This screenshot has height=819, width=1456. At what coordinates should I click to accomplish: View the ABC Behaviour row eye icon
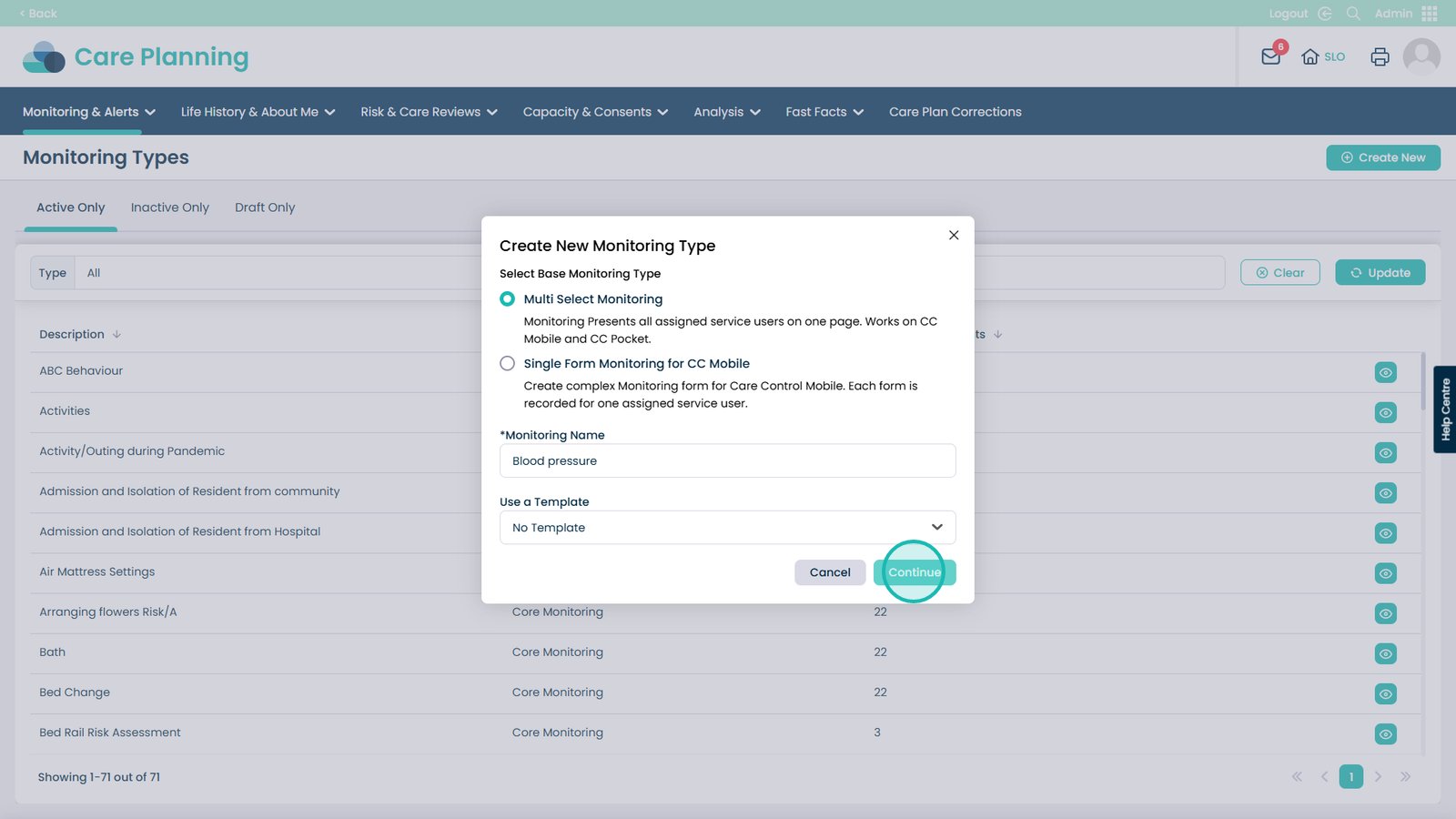pyautogui.click(x=1385, y=372)
